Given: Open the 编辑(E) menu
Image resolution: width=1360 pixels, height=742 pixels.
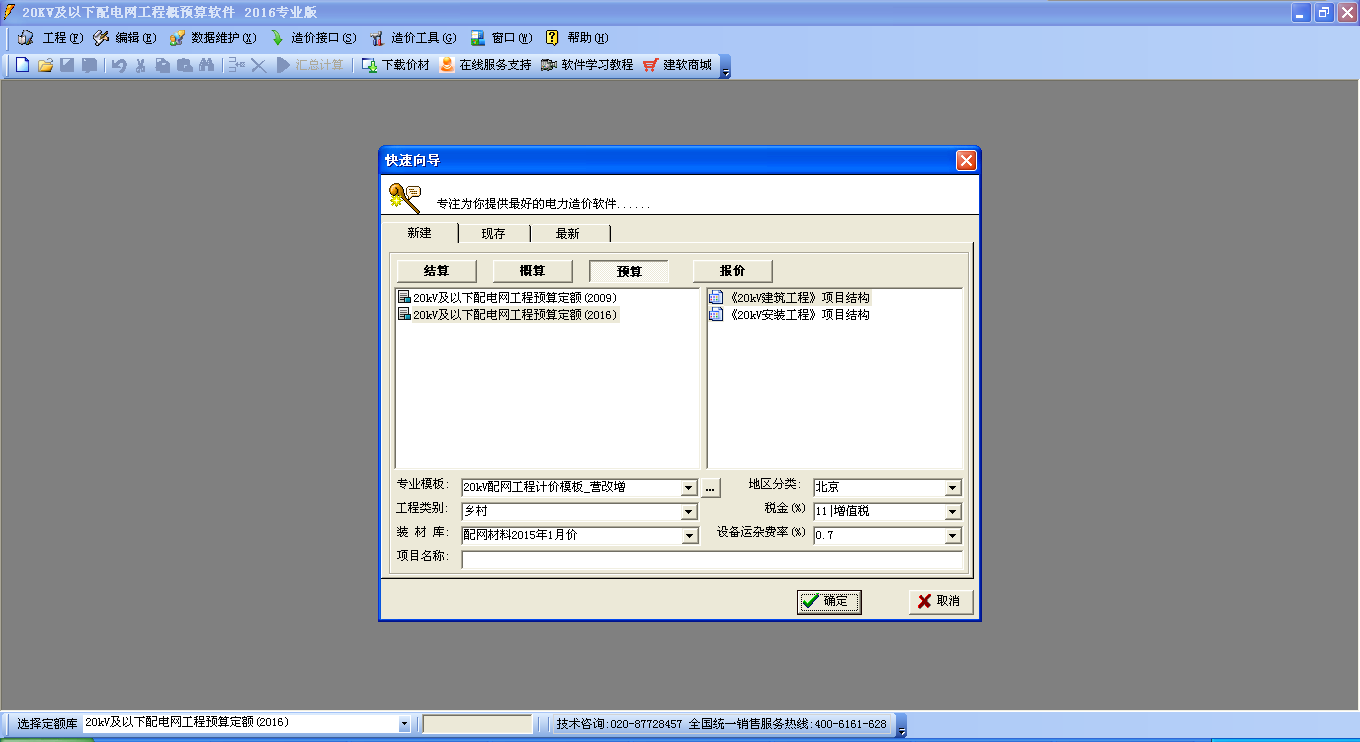Looking at the screenshot, I should coord(125,38).
